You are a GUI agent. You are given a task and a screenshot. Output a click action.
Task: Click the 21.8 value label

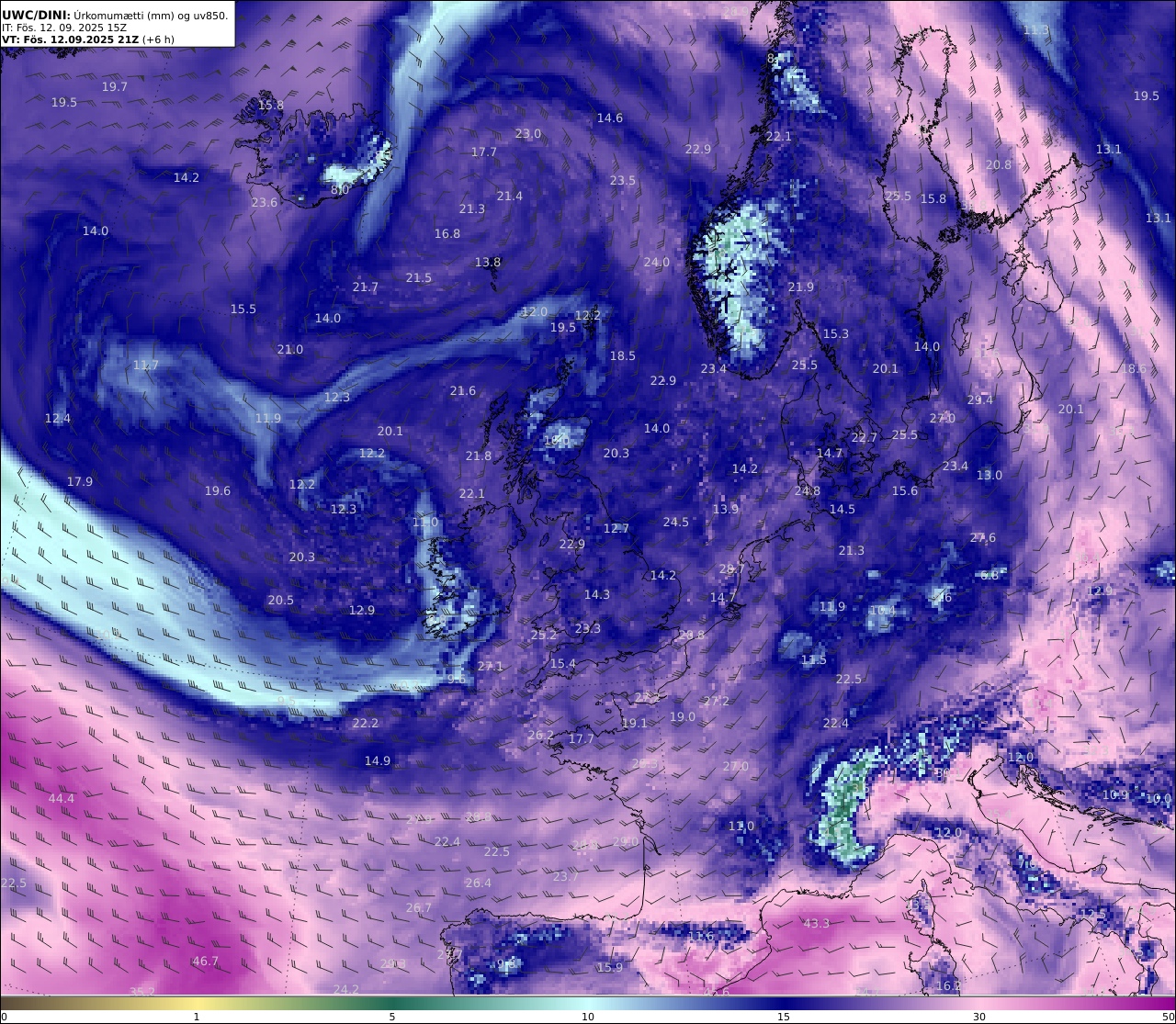(479, 456)
